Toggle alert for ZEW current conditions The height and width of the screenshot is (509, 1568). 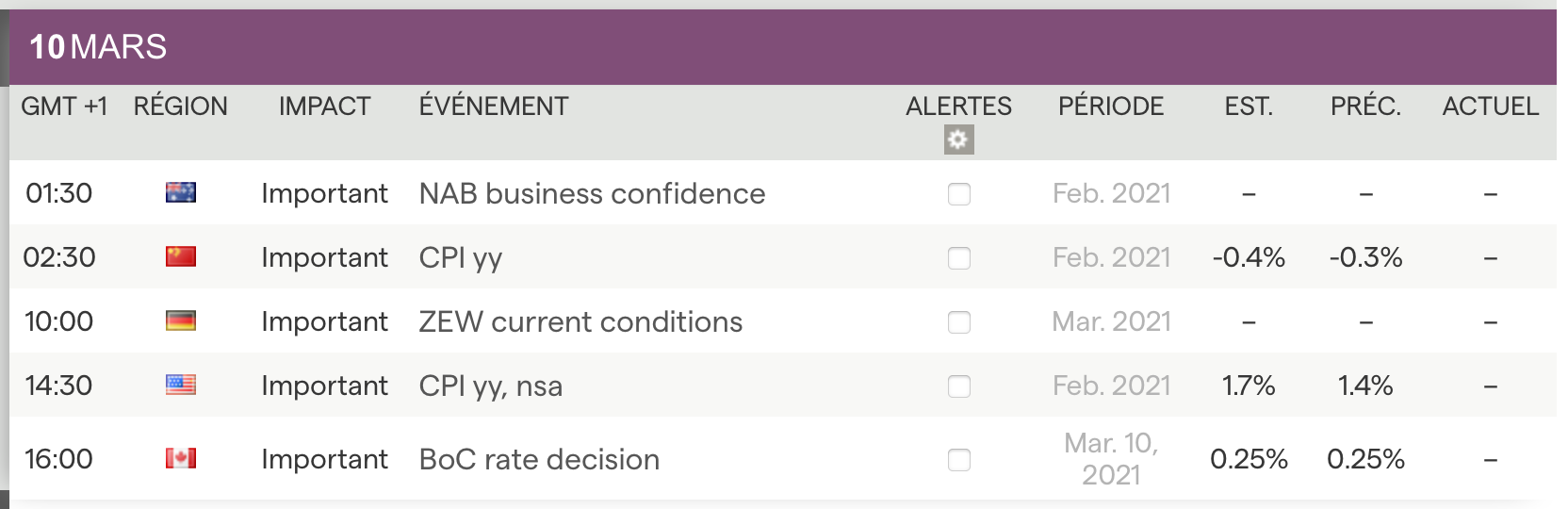tap(959, 322)
